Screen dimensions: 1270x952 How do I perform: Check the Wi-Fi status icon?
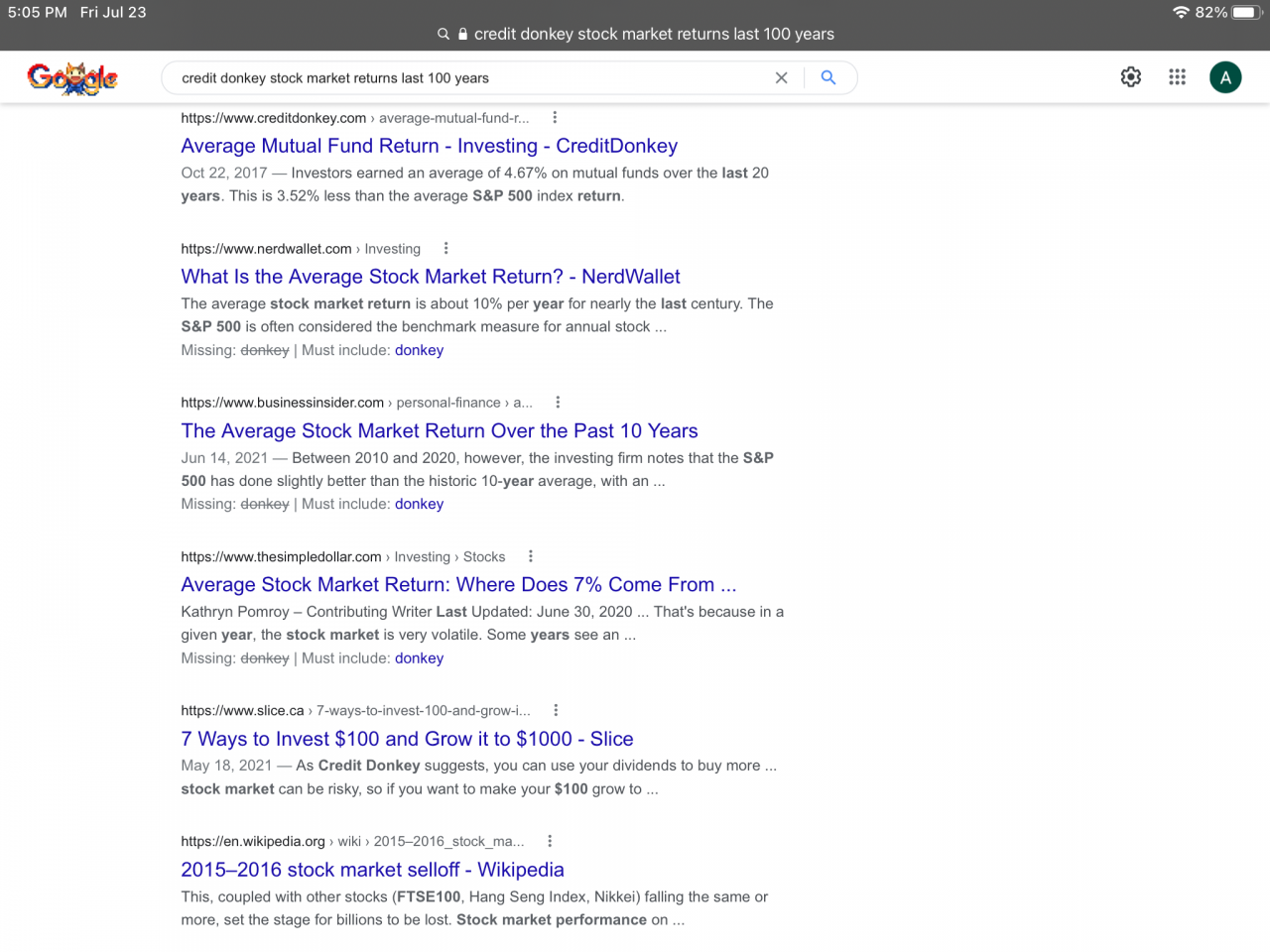(x=1181, y=12)
